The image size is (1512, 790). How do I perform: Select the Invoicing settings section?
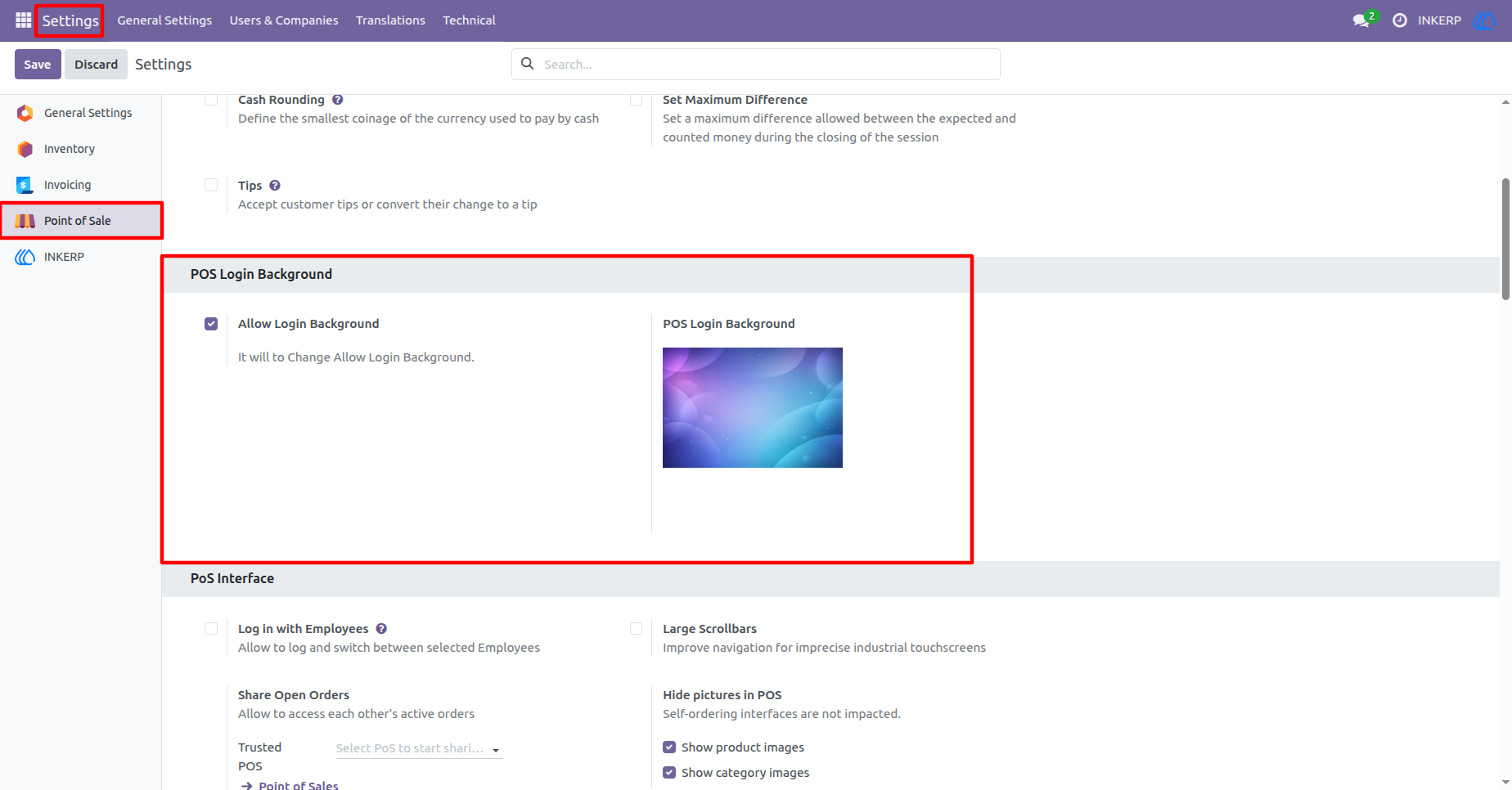click(x=80, y=185)
